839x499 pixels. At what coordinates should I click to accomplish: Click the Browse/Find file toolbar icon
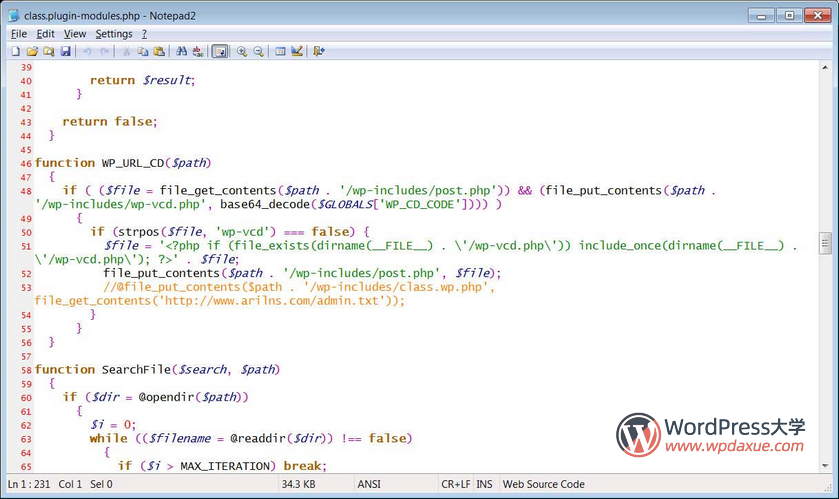(49, 51)
